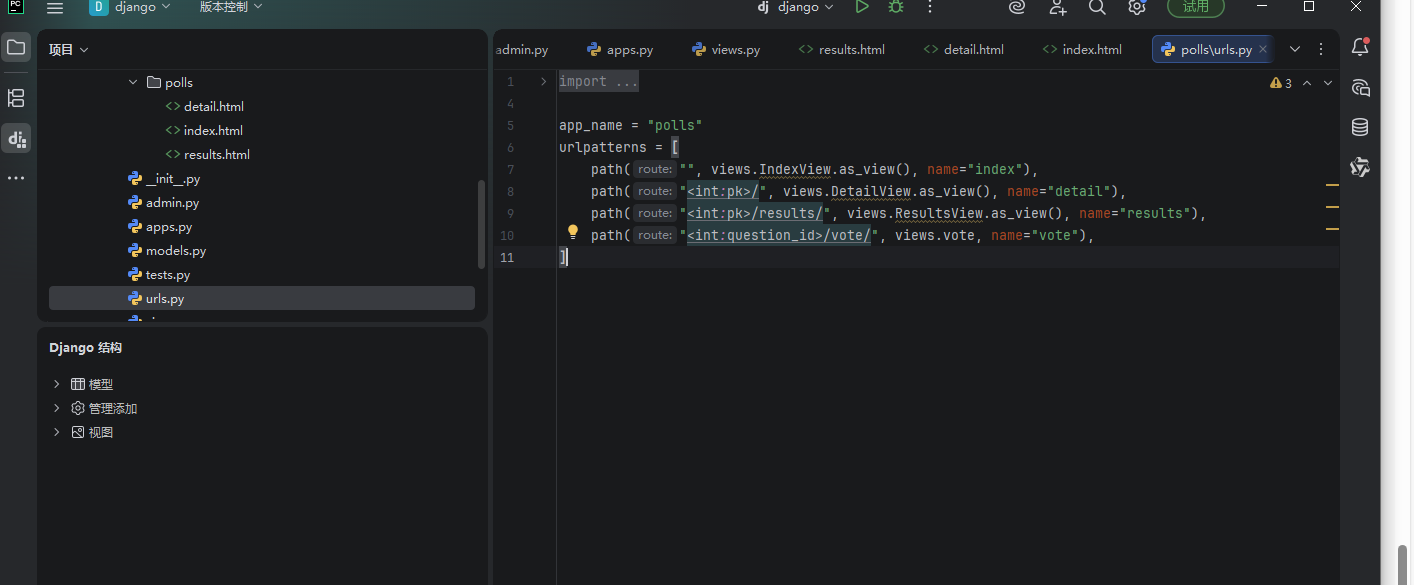Close the polls\urls.py tab

tap(1263, 49)
